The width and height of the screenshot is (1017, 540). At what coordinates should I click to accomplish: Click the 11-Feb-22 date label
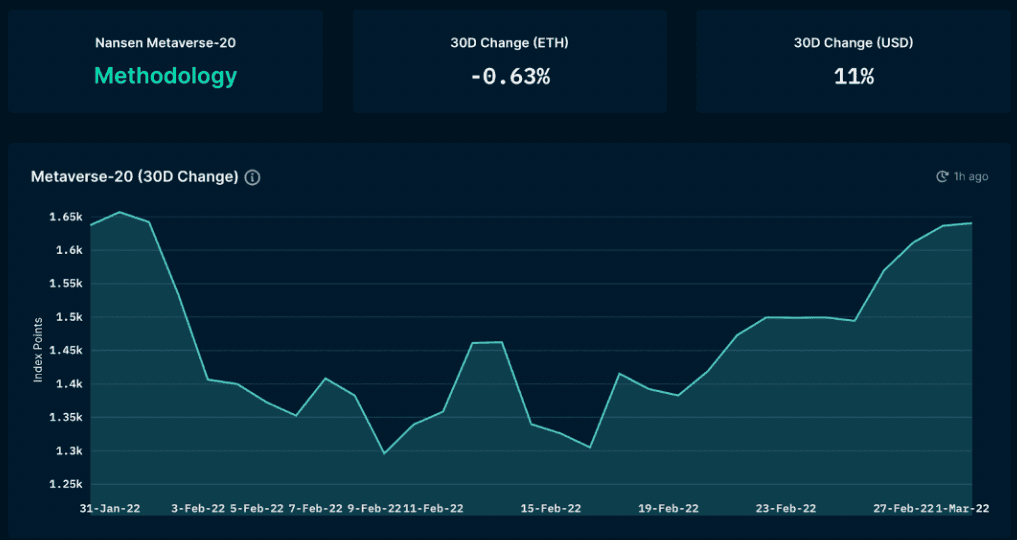point(433,509)
